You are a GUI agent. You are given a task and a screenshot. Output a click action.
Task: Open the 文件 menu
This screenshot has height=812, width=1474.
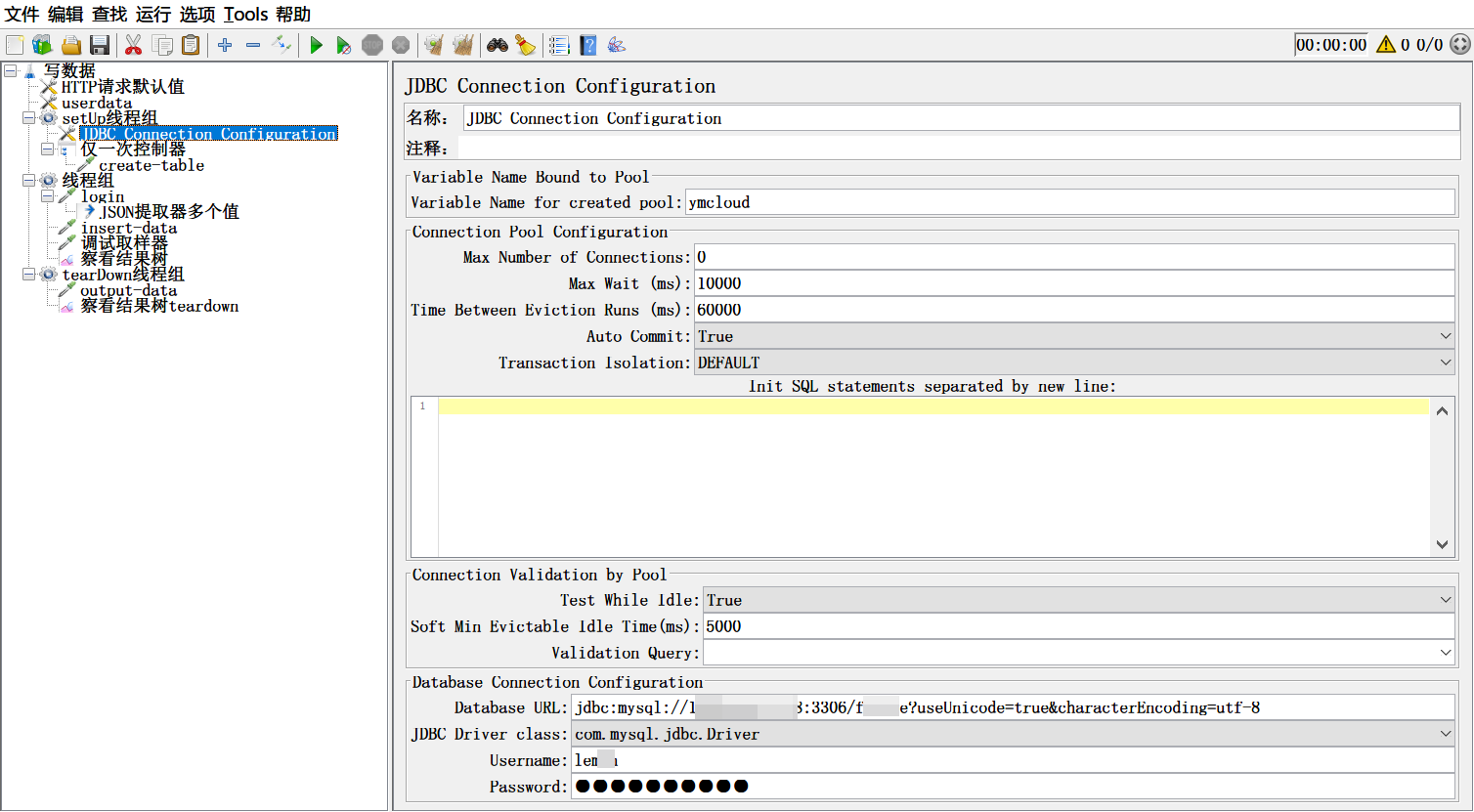(x=22, y=15)
